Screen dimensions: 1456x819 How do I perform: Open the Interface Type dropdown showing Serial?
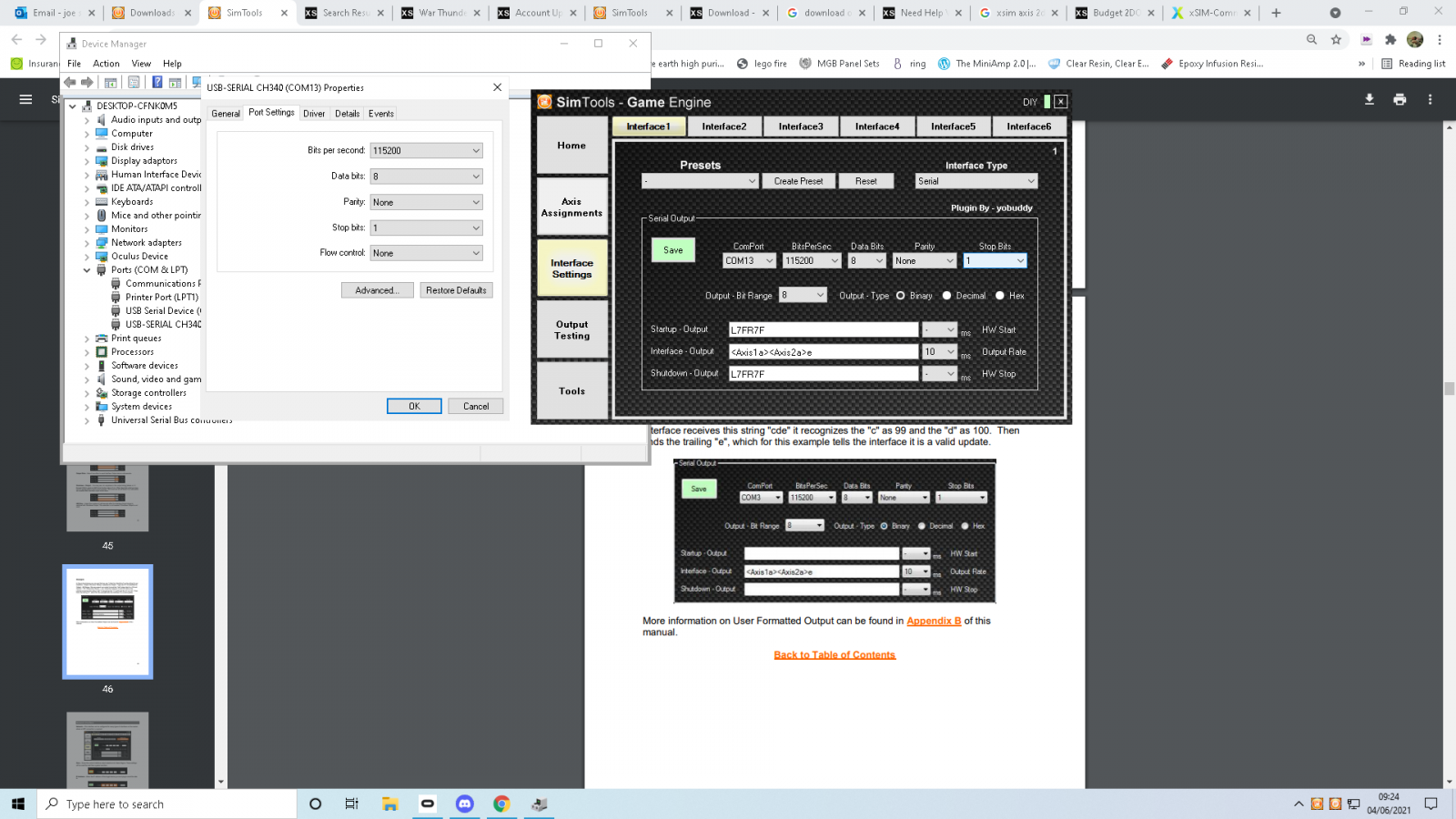click(x=976, y=181)
